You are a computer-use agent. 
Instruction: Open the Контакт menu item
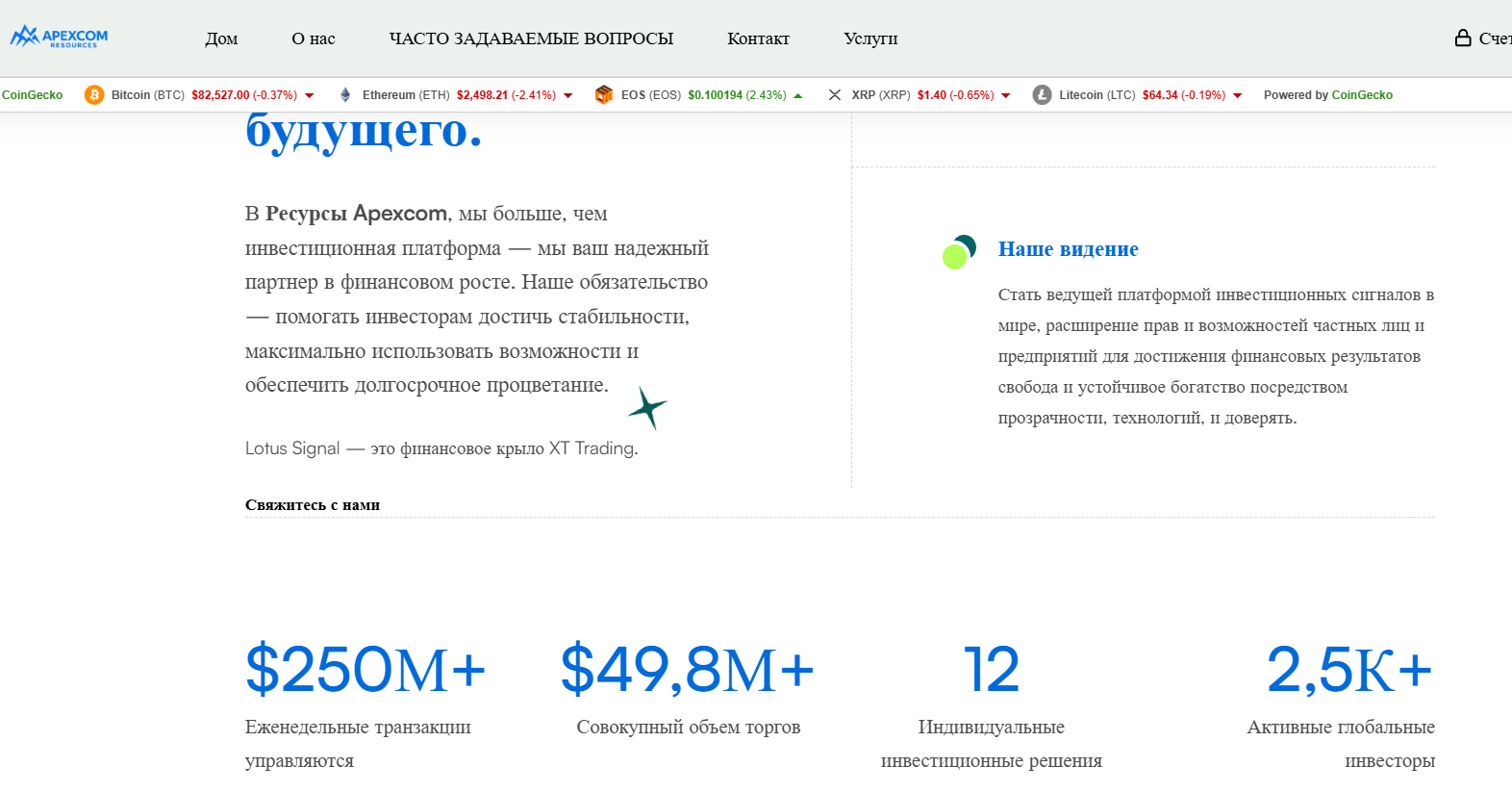pyautogui.click(x=758, y=38)
